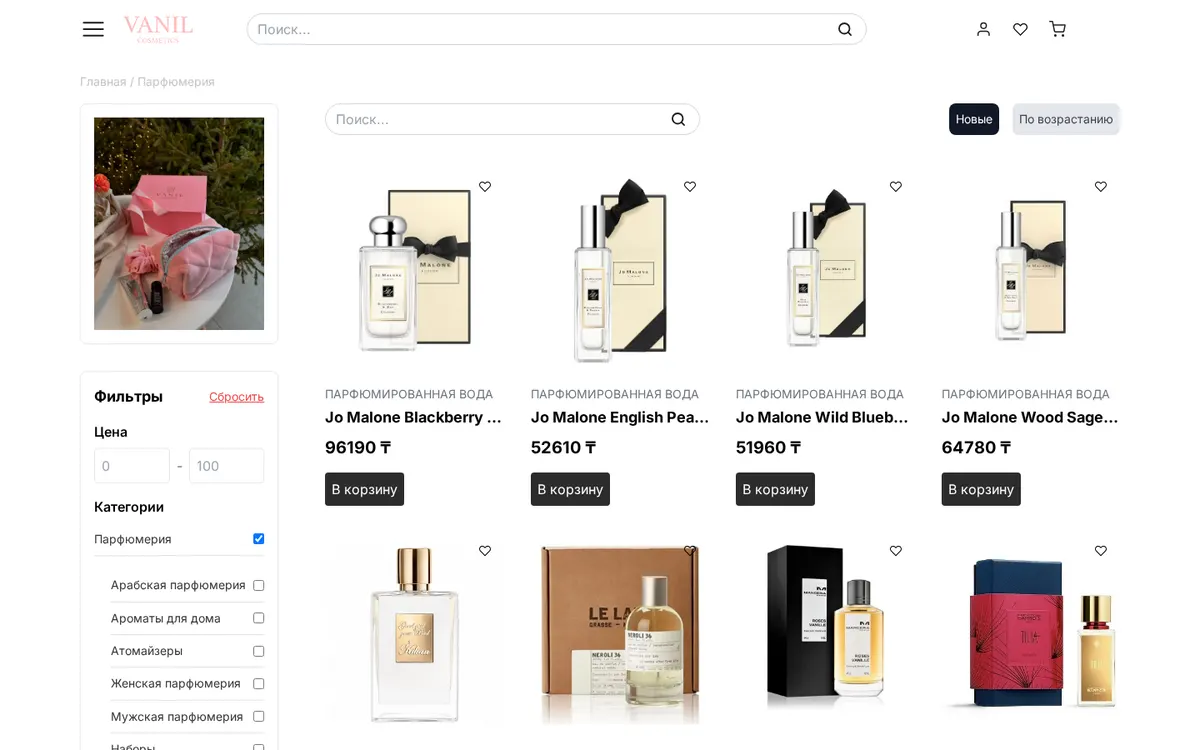Add Jo Malone Wood Sage to favorites
1200x750 pixels.
coord(1101,186)
